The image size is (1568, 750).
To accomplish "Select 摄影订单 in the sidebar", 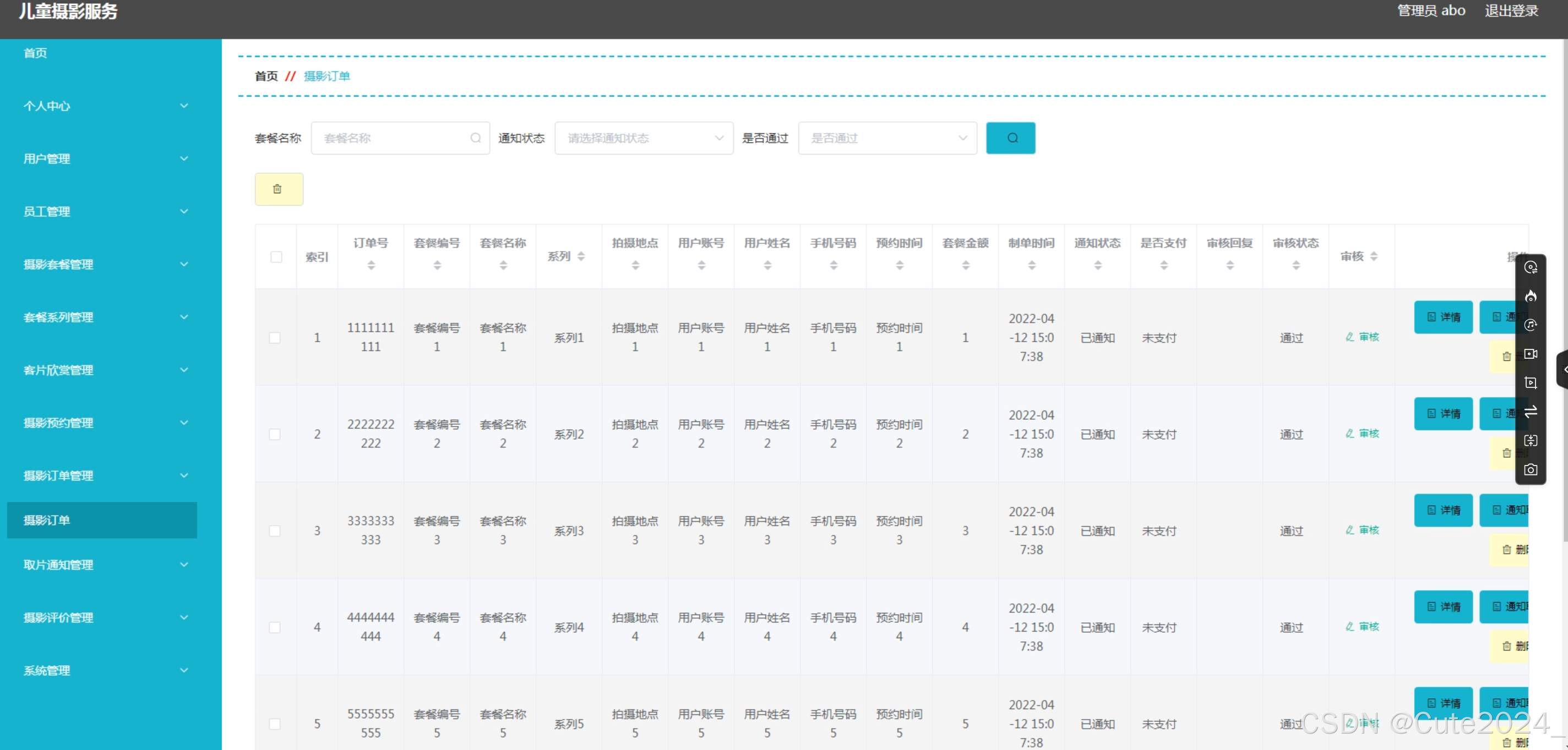I will (102, 520).
